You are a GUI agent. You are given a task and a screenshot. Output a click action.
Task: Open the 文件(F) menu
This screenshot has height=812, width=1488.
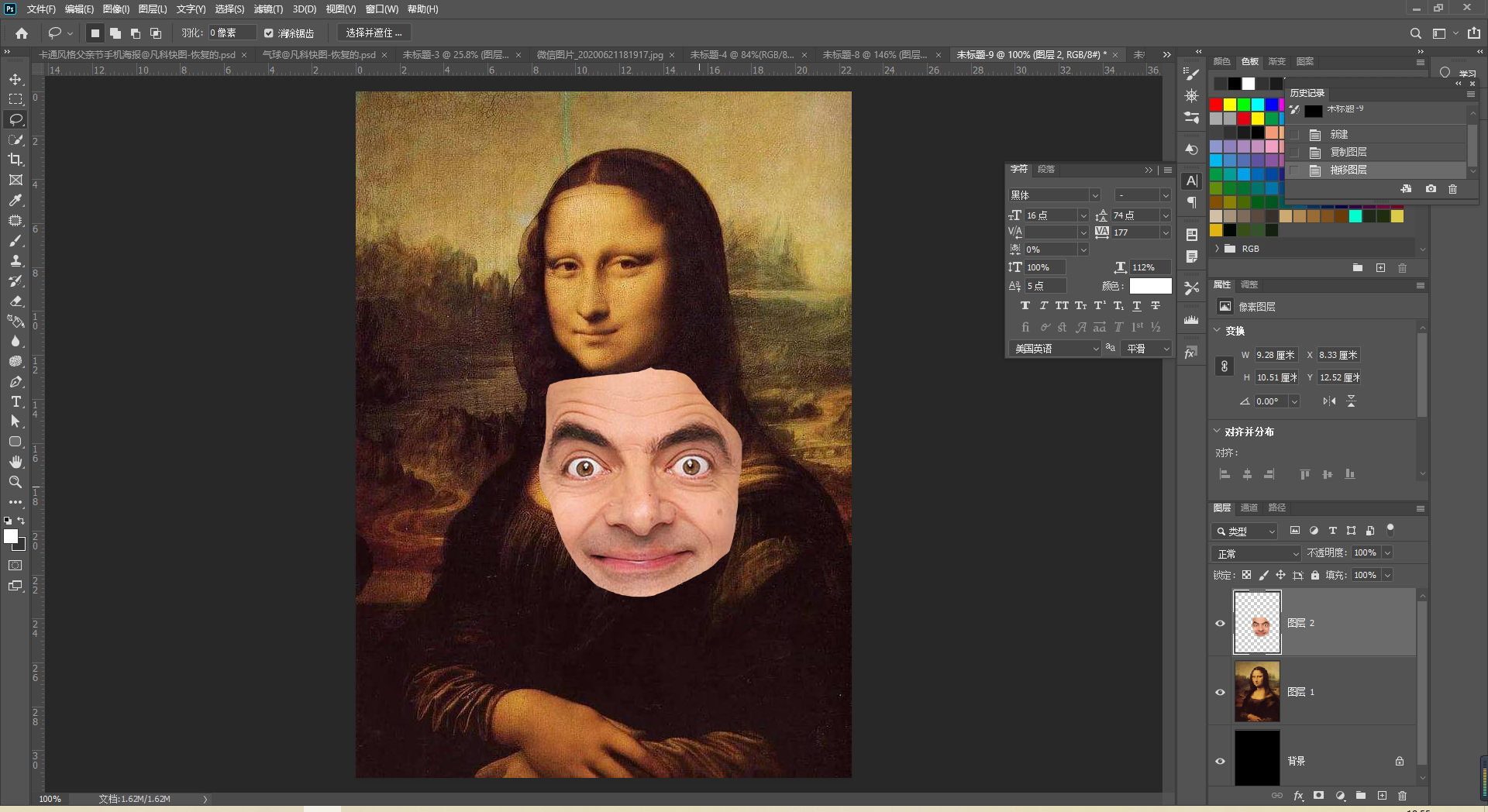(41, 9)
